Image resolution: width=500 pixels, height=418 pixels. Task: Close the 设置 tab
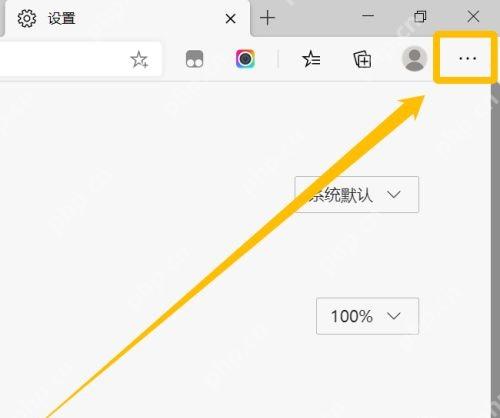pos(231,19)
